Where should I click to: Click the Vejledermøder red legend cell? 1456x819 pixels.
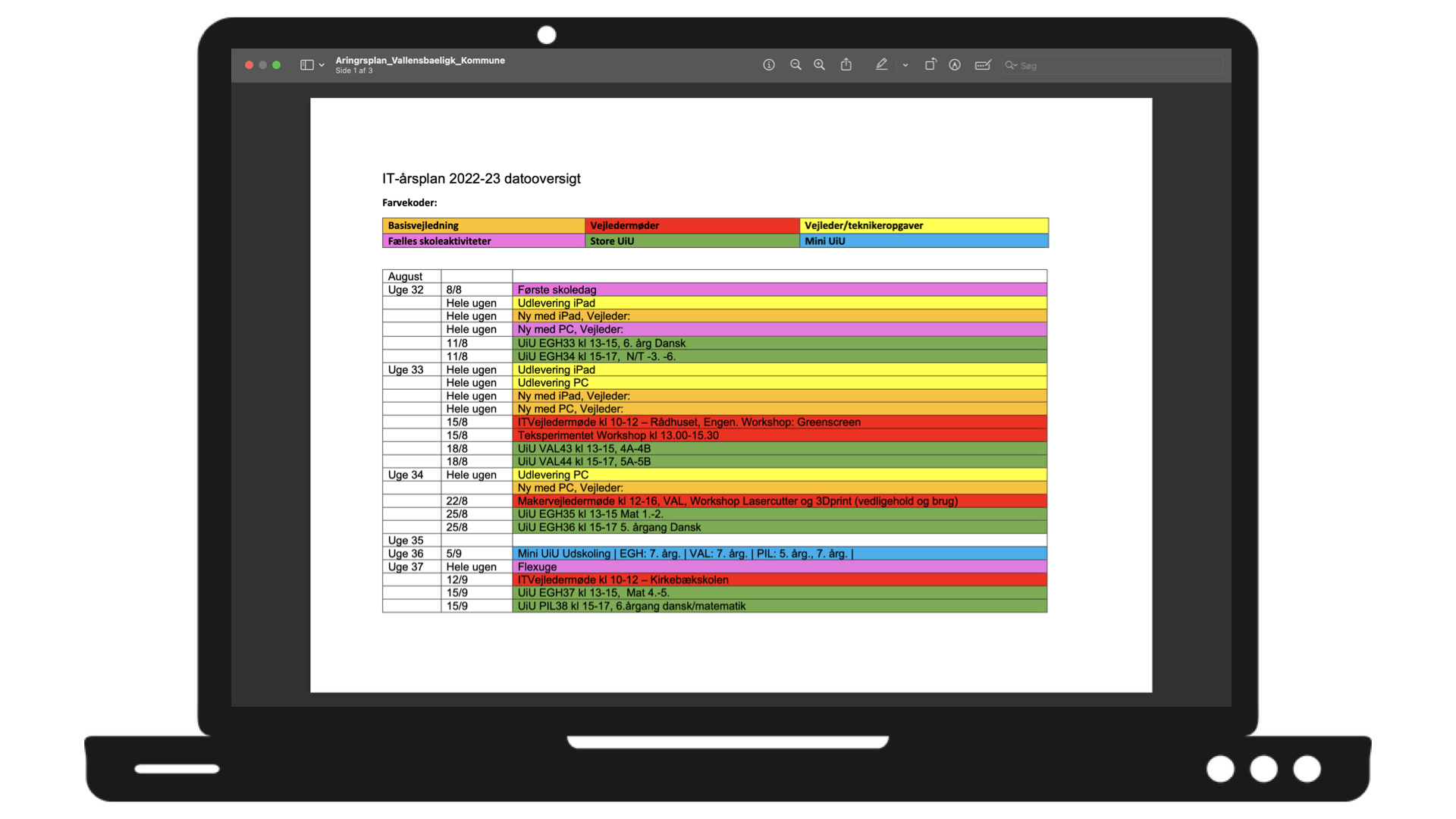[692, 225]
